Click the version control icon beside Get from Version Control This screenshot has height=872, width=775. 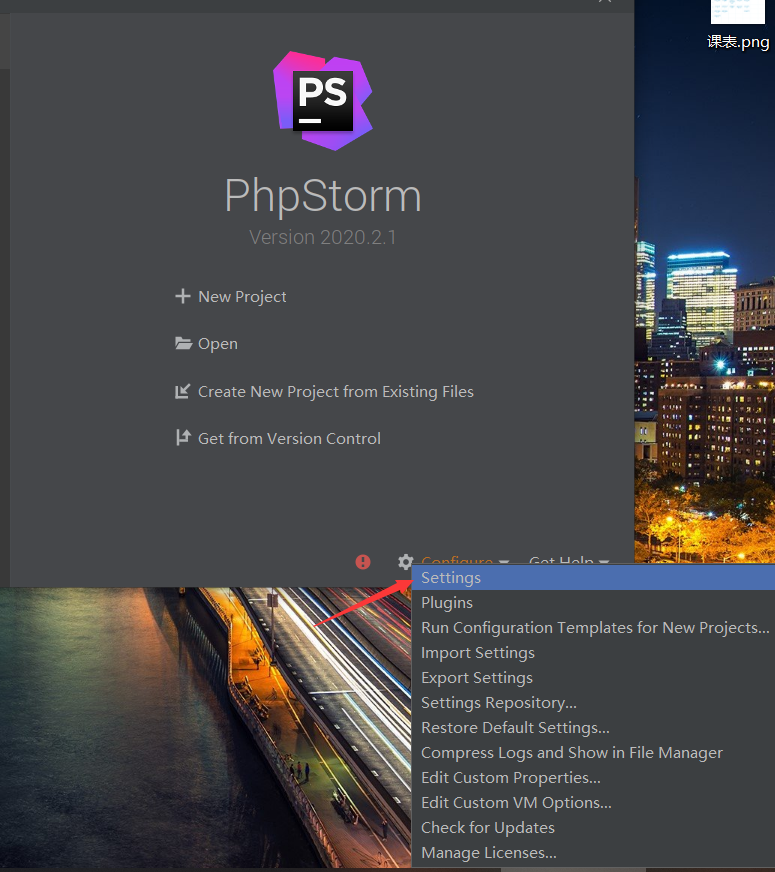pos(183,438)
